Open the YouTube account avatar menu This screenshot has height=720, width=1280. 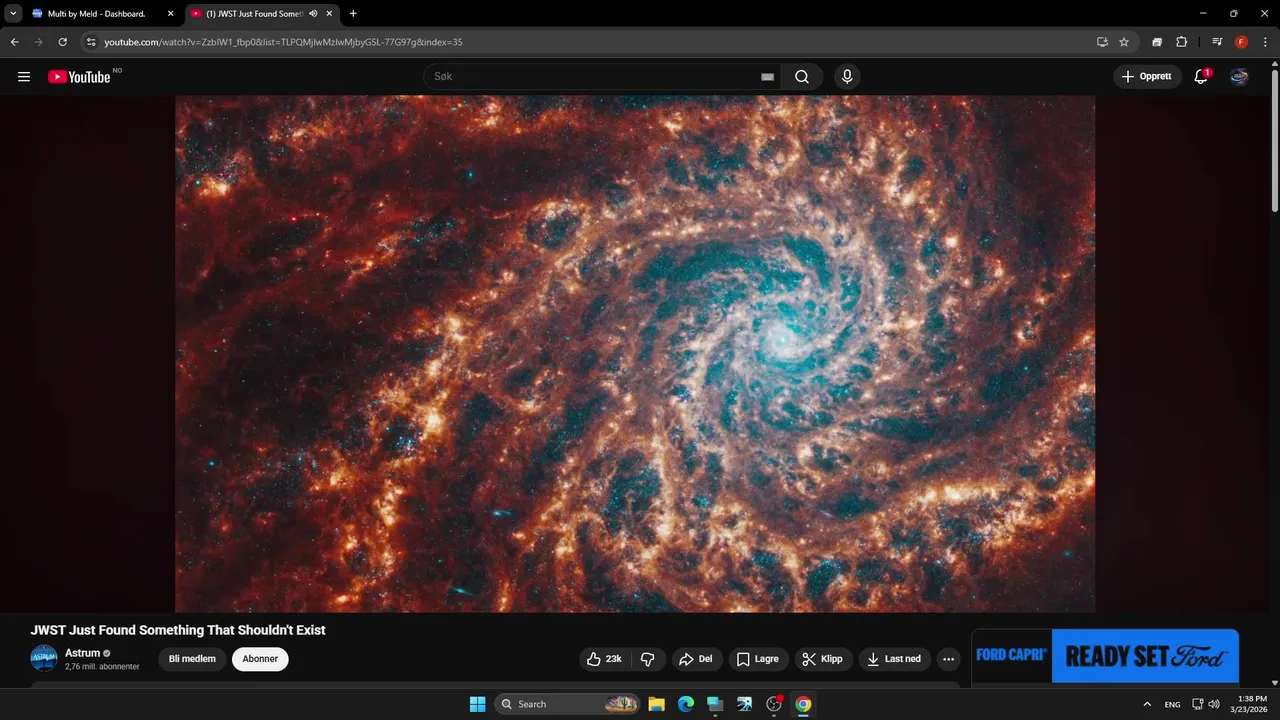point(1239,77)
